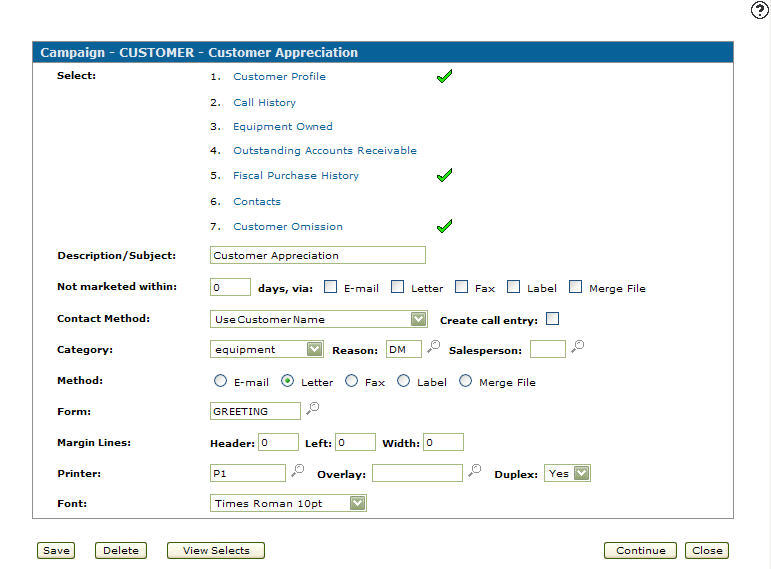
Task: Expand the Contact Method dropdown
Action: (x=318, y=319)
